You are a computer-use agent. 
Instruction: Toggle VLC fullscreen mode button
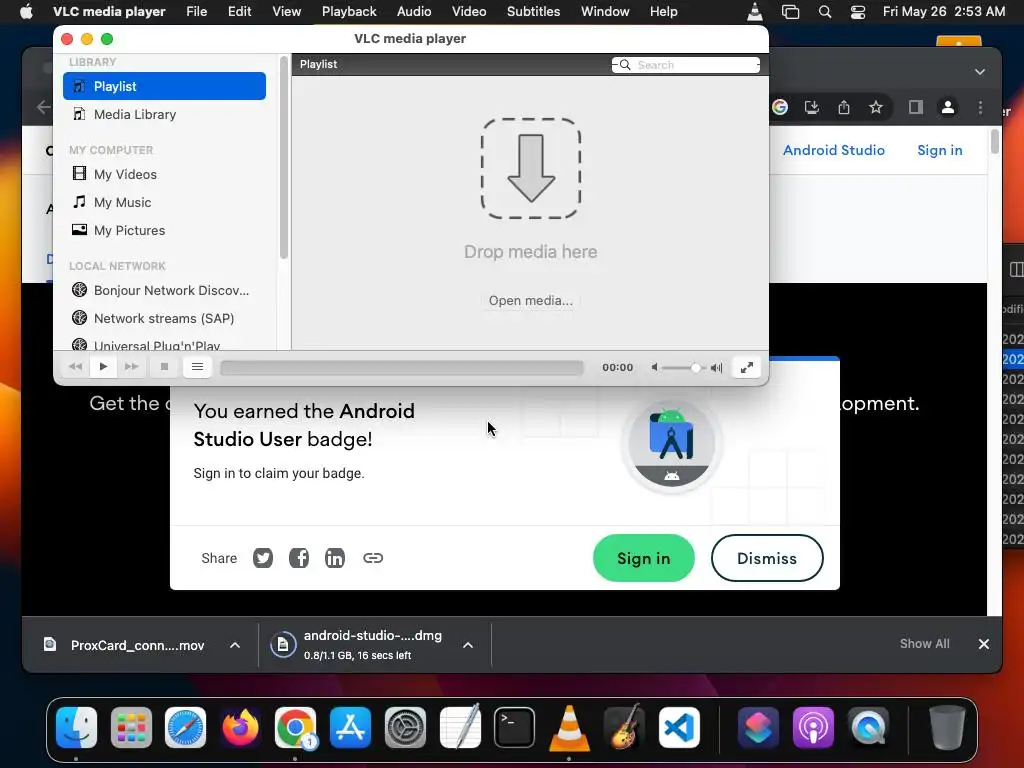[x=746, y=368]
